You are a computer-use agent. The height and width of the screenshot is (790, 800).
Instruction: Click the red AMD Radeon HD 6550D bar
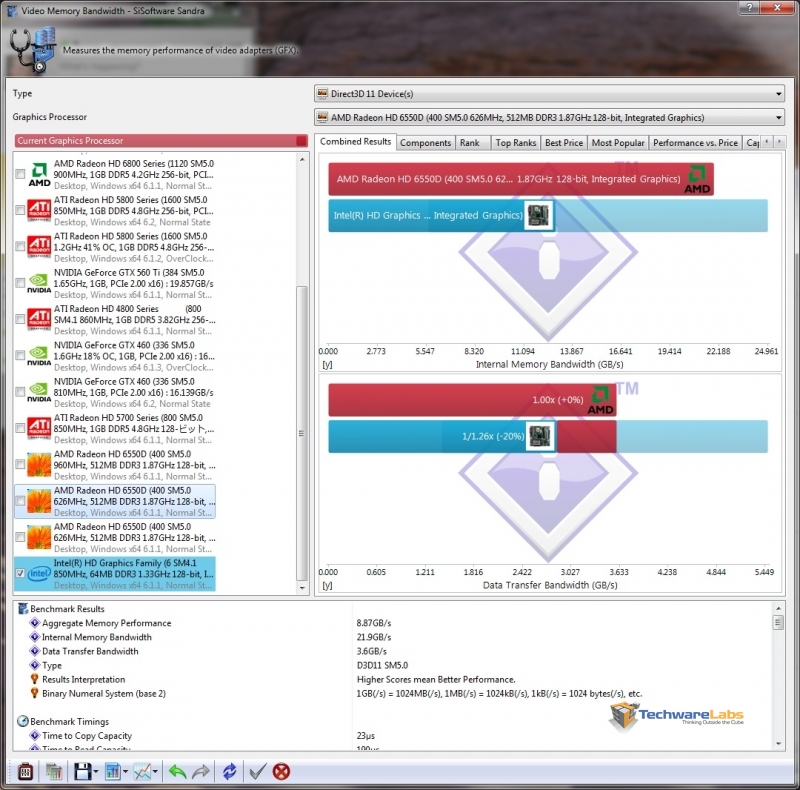(x=520, y=180)
